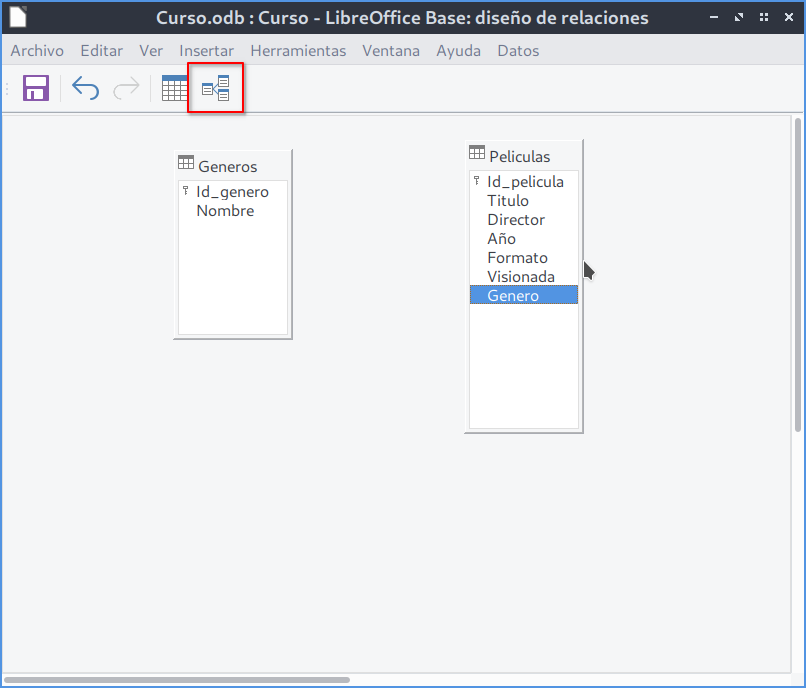Open the Editar menu

pos(101,50)
